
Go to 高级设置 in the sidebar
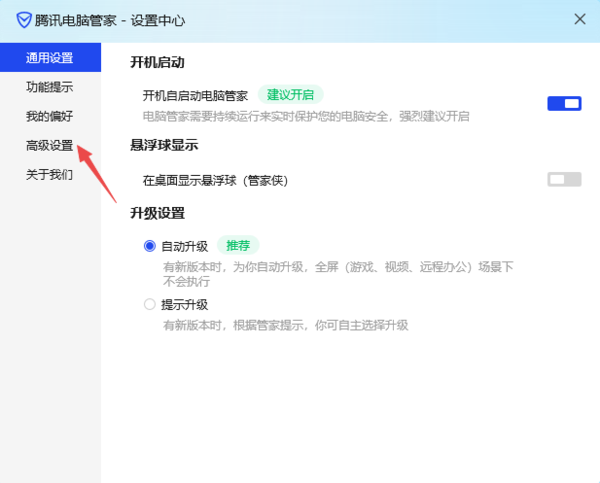[x=49, y=145]
